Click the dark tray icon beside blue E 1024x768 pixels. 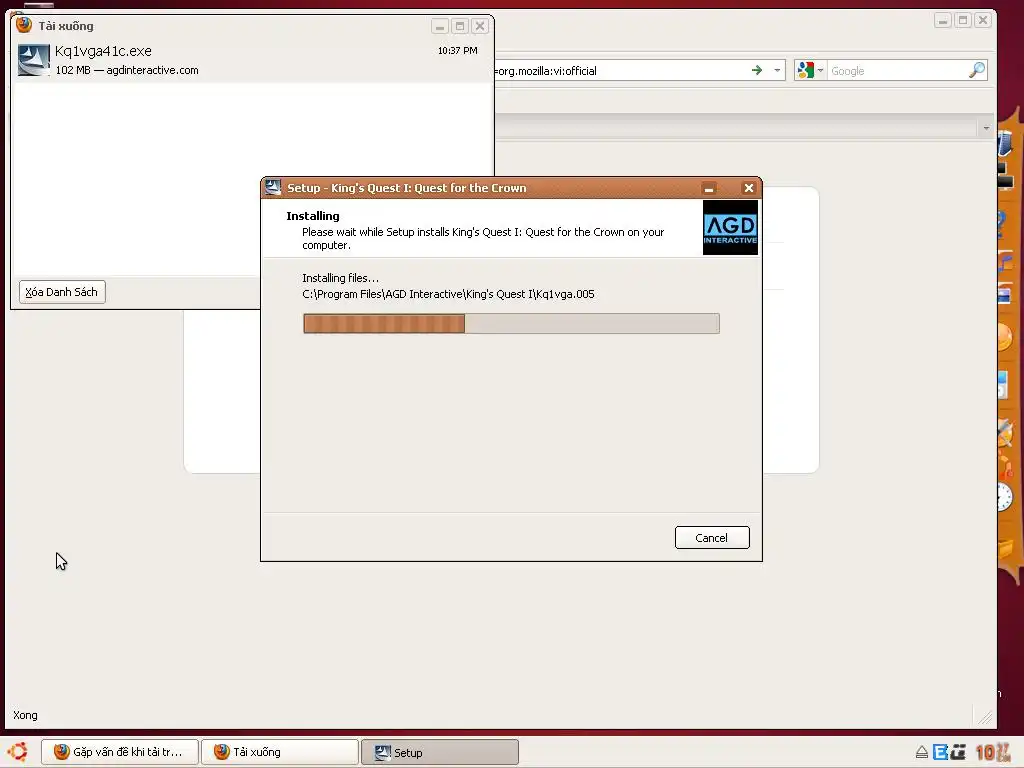[x=958, y=752]
